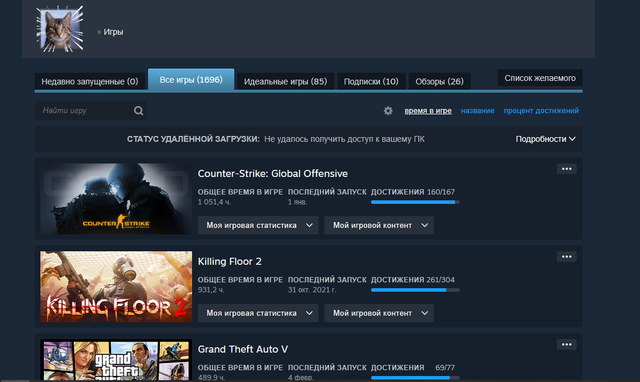640x382 pixels.
Task: Expand Counter-Strike Моя игровая статистика dropdown
Action: tap(258, 225)
